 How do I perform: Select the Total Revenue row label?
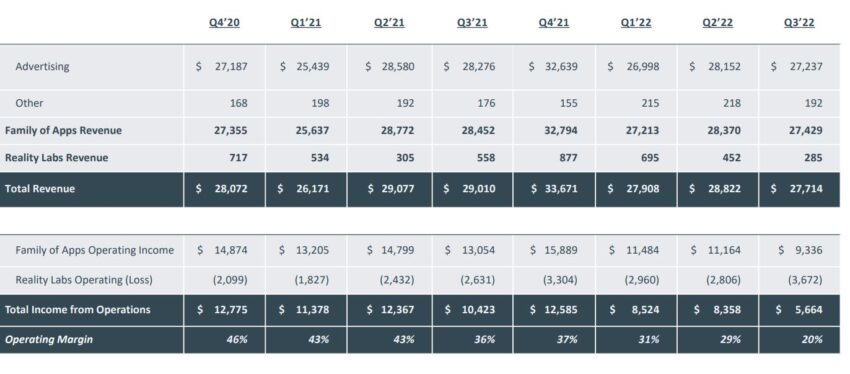[40, 189]
